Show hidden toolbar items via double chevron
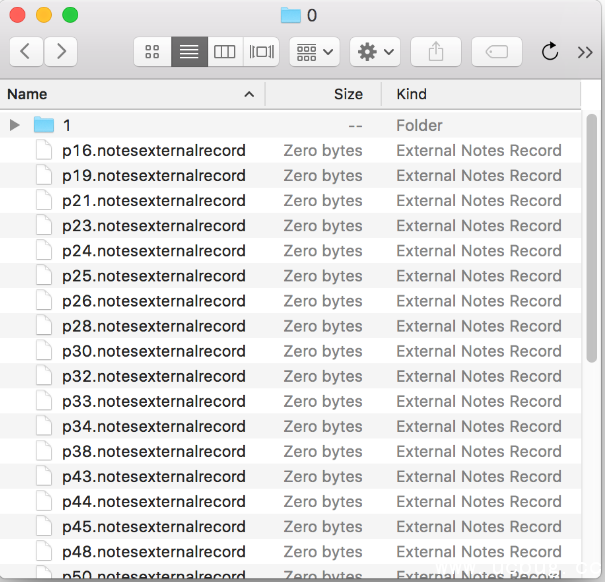The image size is (605, 582). tap(586, 51)
